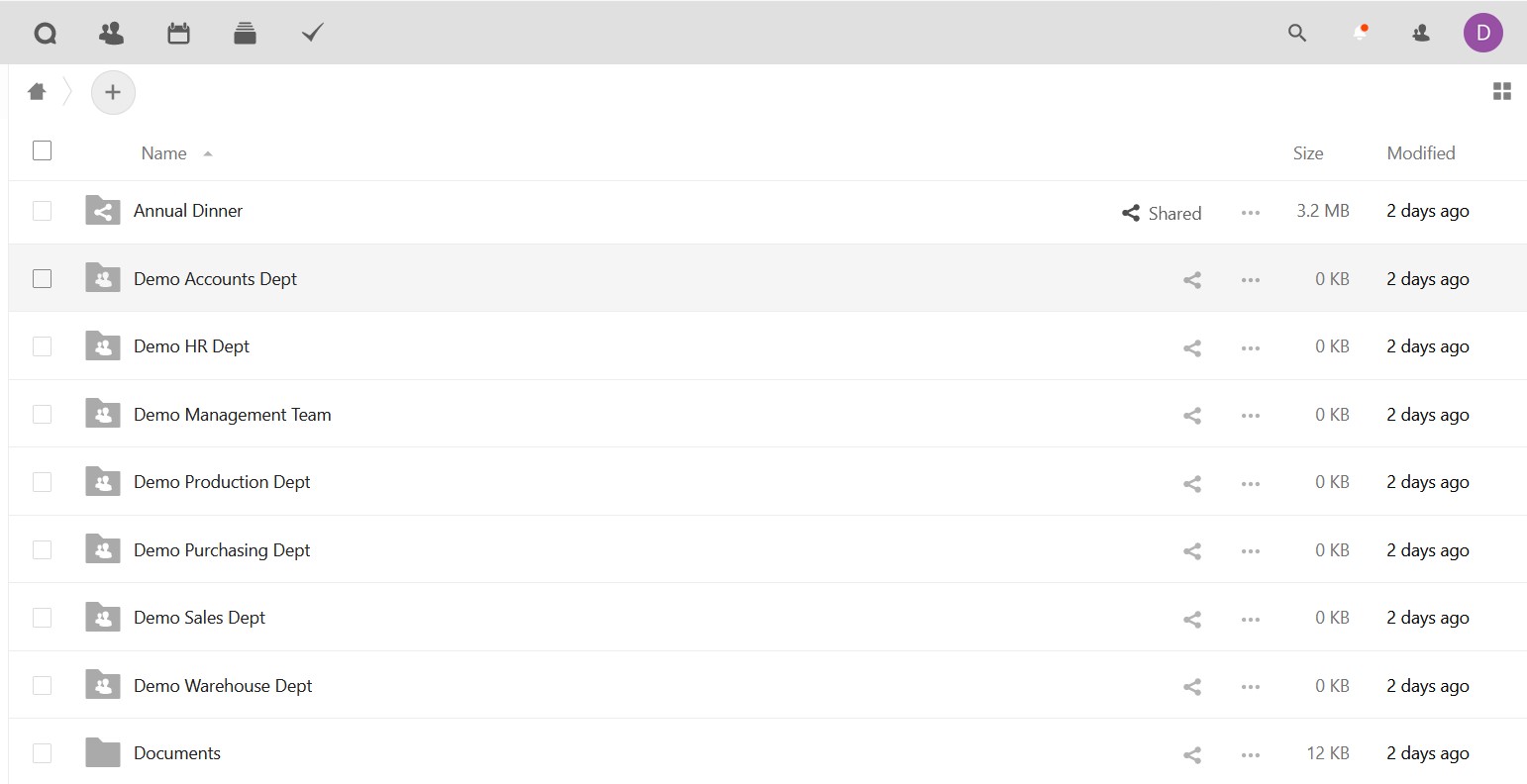This screenshot has width=1527, height=784.
Task: Sort by Modified column header
Action: click(1420, 153)
